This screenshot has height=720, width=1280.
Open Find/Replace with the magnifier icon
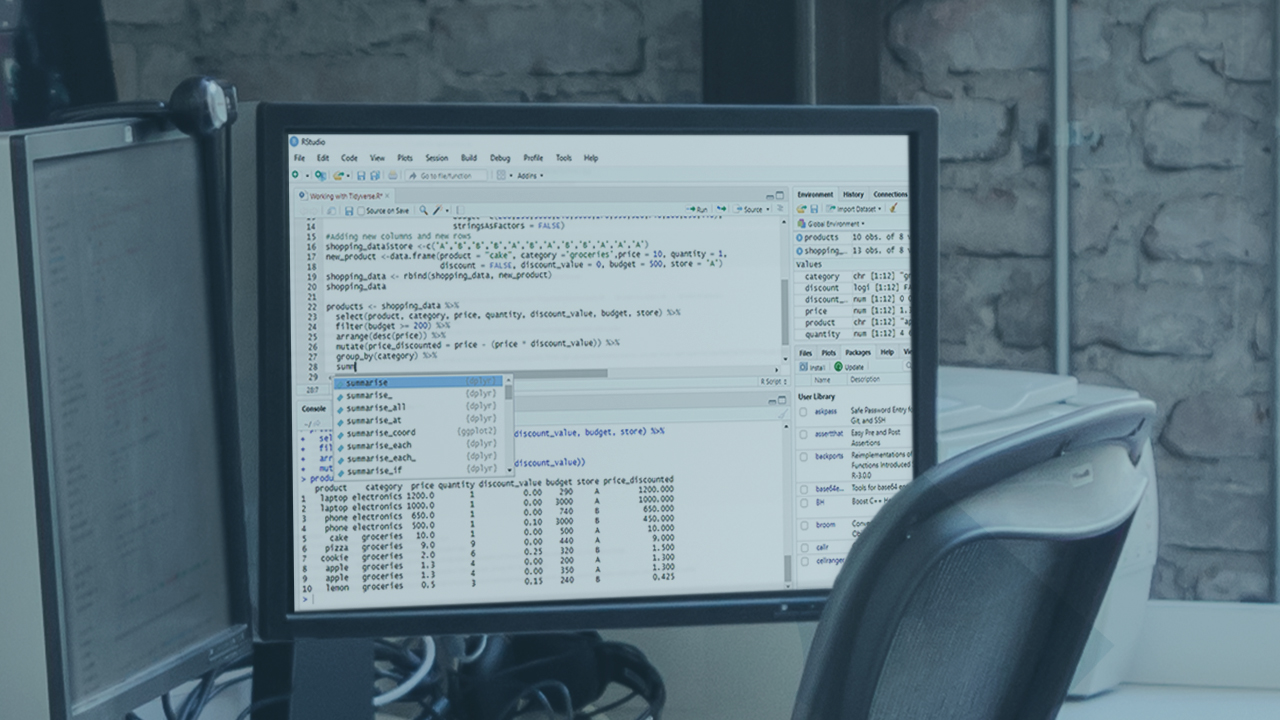[424, 210]
